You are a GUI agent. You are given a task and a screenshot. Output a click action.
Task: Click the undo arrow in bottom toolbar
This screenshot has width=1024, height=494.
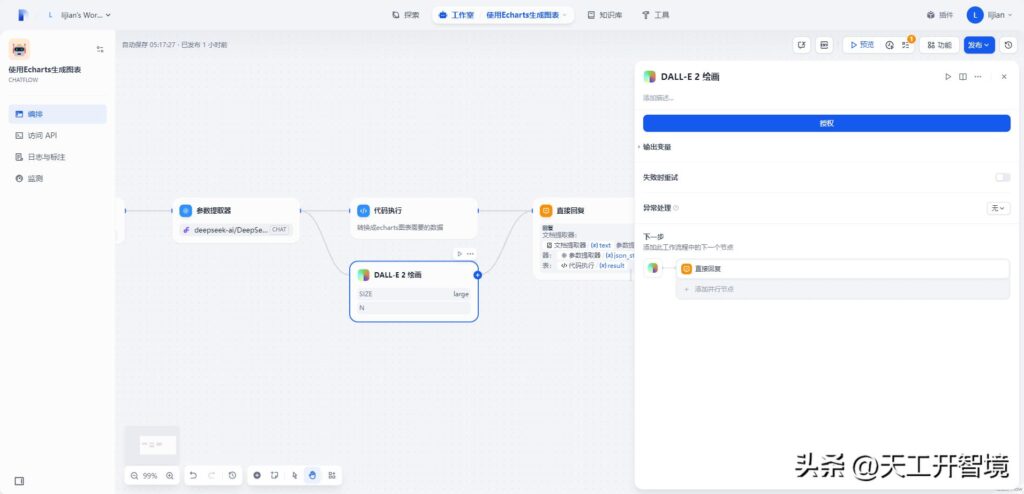(193, 476)
